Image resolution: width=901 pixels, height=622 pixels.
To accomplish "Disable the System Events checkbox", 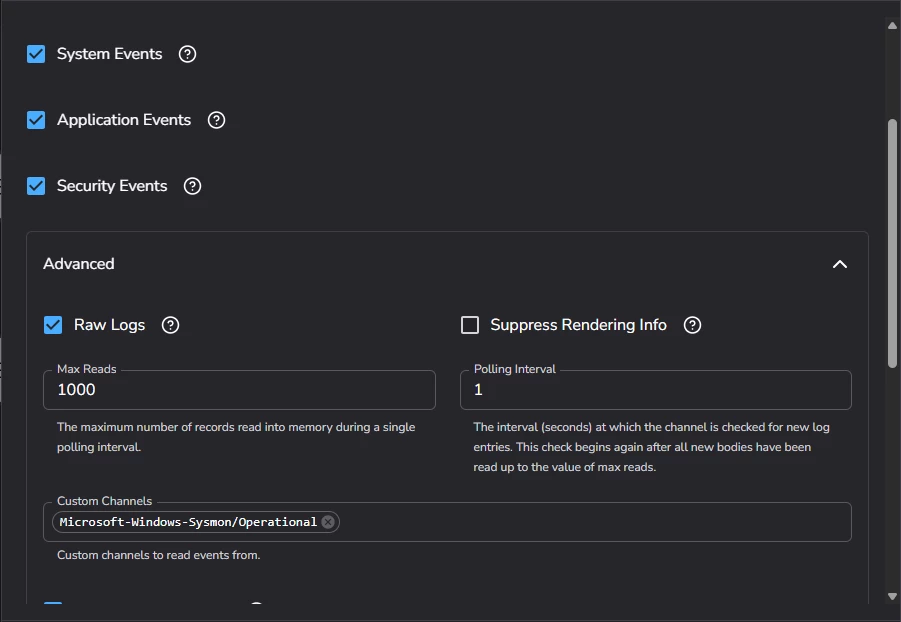I will point(36,54).
